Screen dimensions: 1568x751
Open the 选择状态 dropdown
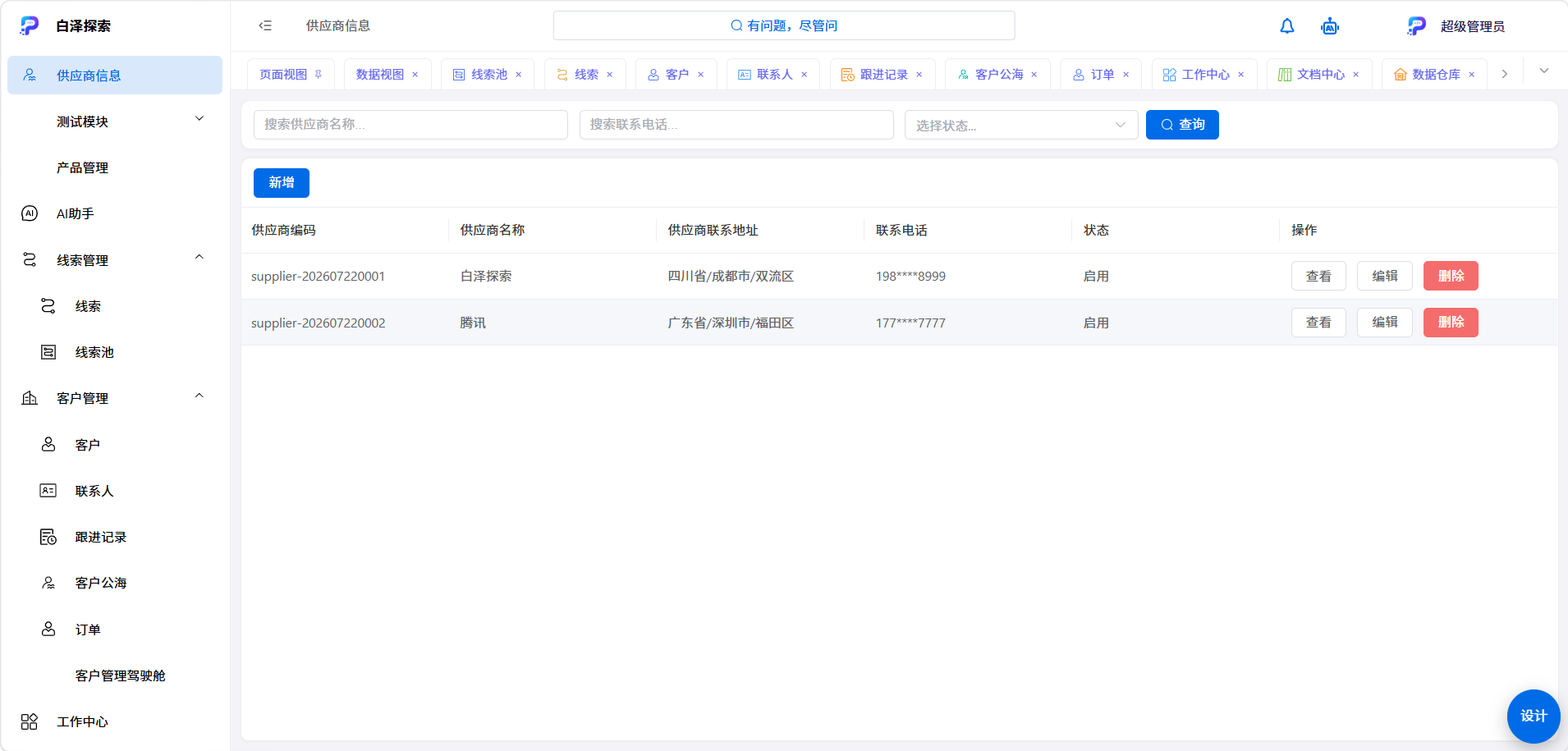1021,125
